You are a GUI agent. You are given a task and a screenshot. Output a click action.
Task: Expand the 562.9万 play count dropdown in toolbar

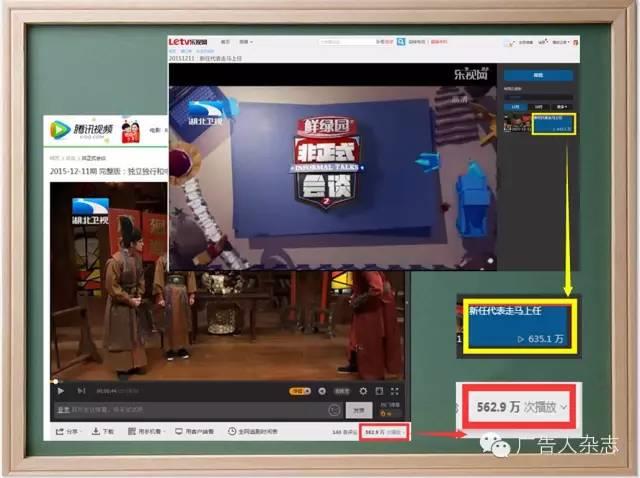[384, 432]
